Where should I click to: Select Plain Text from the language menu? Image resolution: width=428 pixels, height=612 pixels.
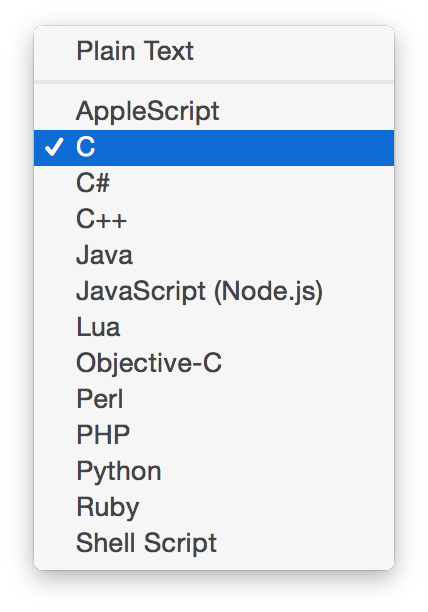[214, 51]
